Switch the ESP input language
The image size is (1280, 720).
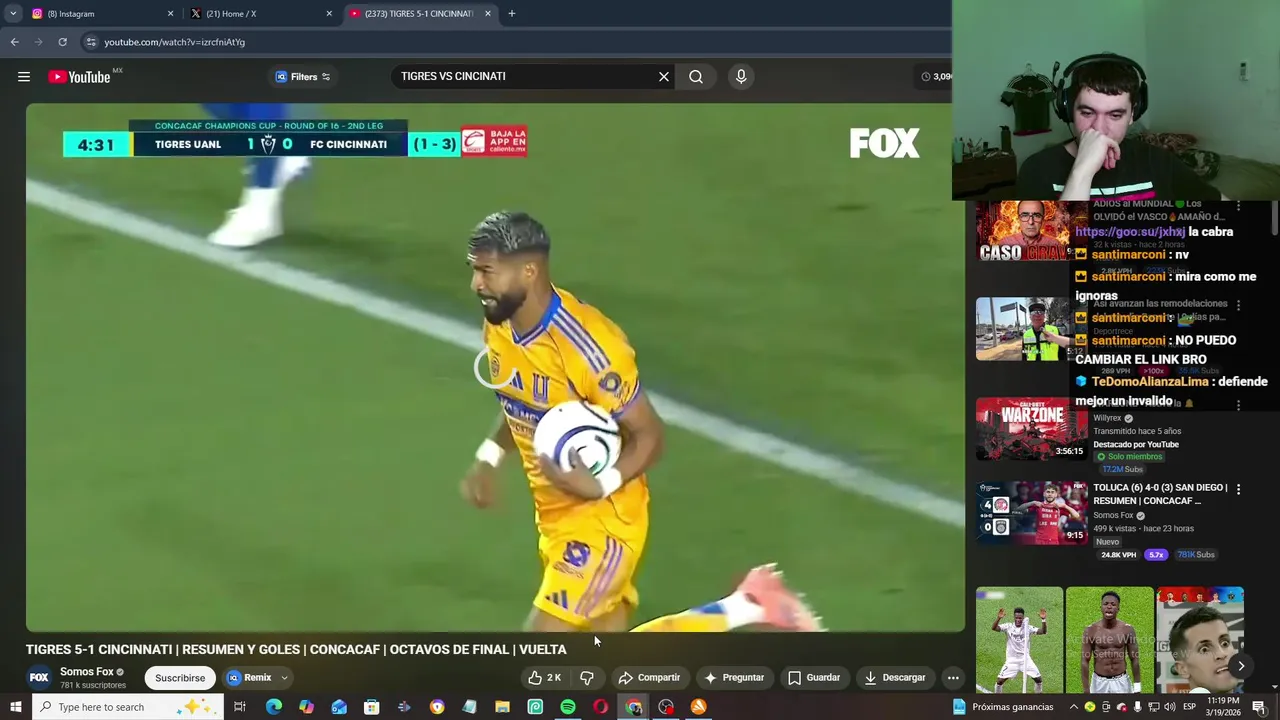pos(1190,707)
